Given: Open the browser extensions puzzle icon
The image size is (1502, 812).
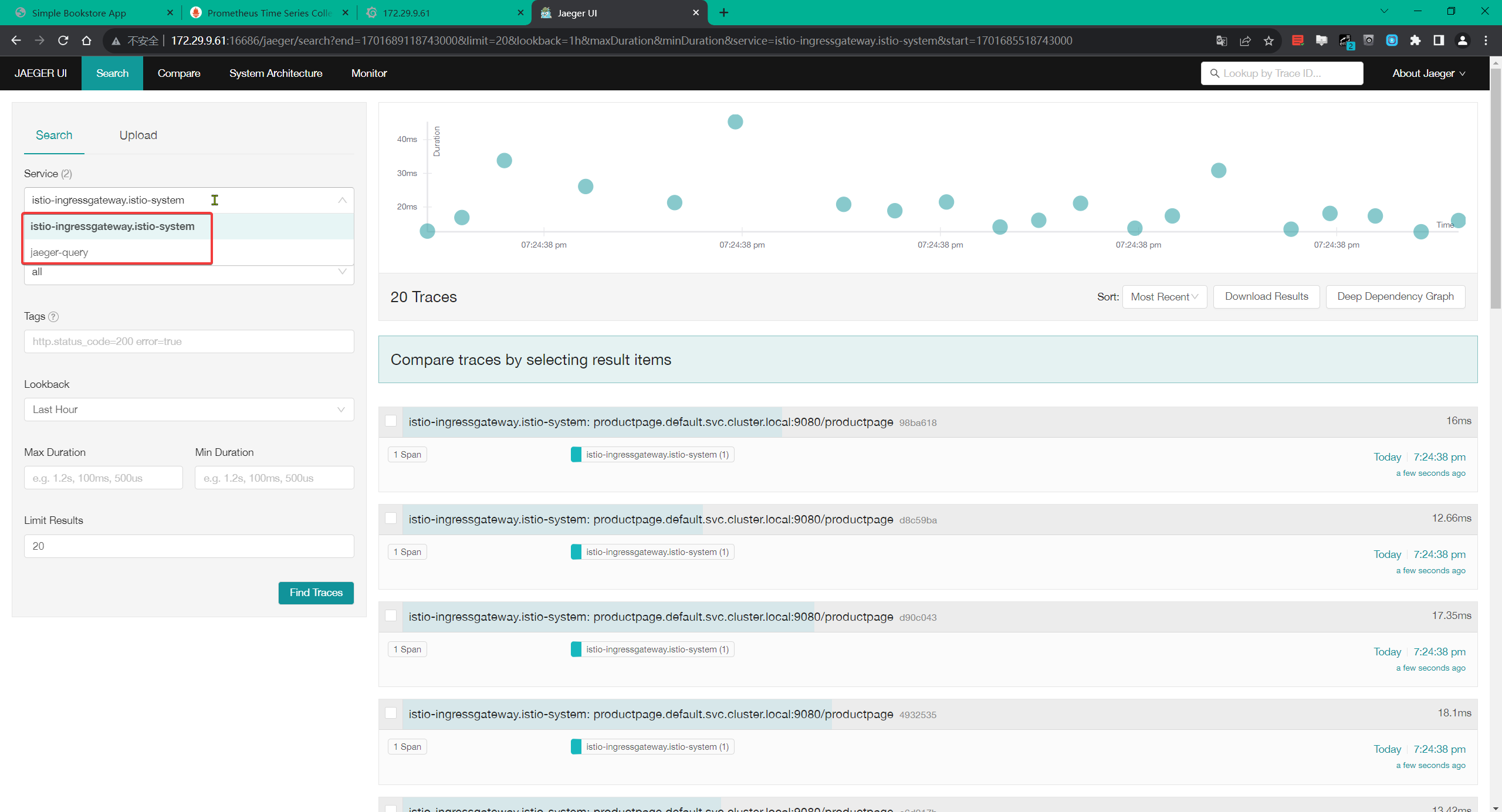Looking at the screenshot, I should [1415, 40].
